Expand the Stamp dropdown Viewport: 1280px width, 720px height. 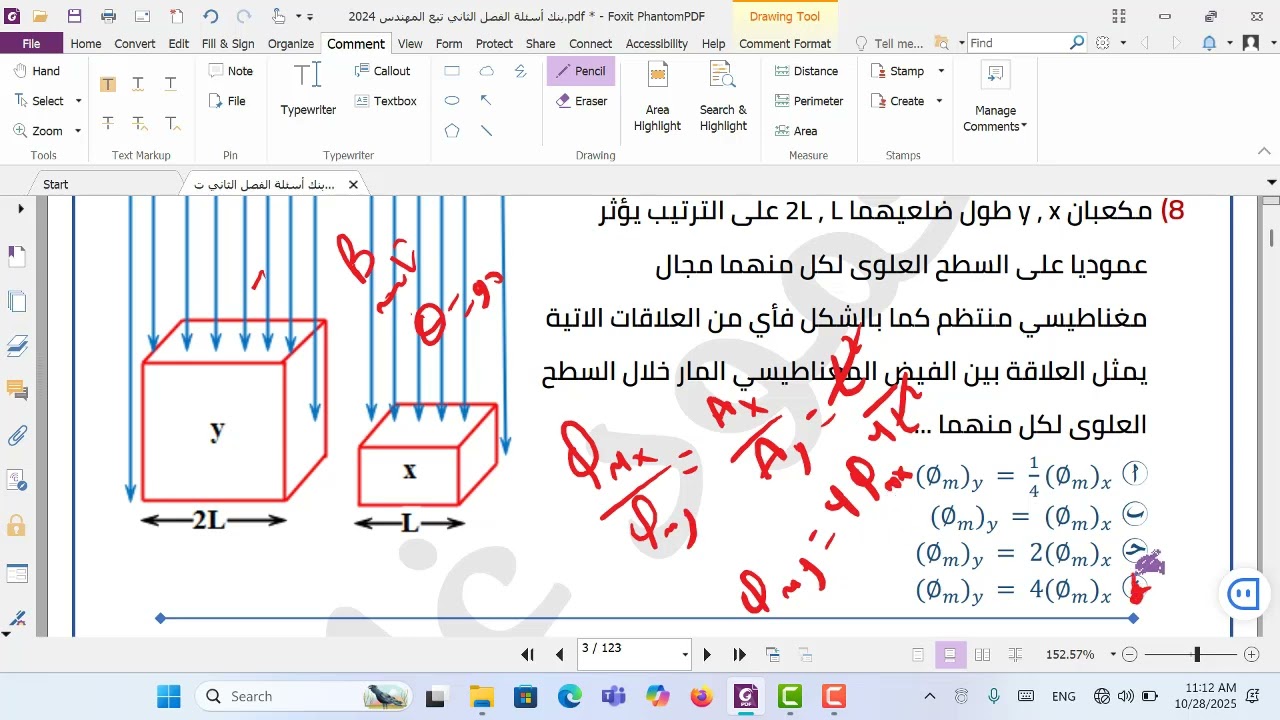click(x=939, y=71)
